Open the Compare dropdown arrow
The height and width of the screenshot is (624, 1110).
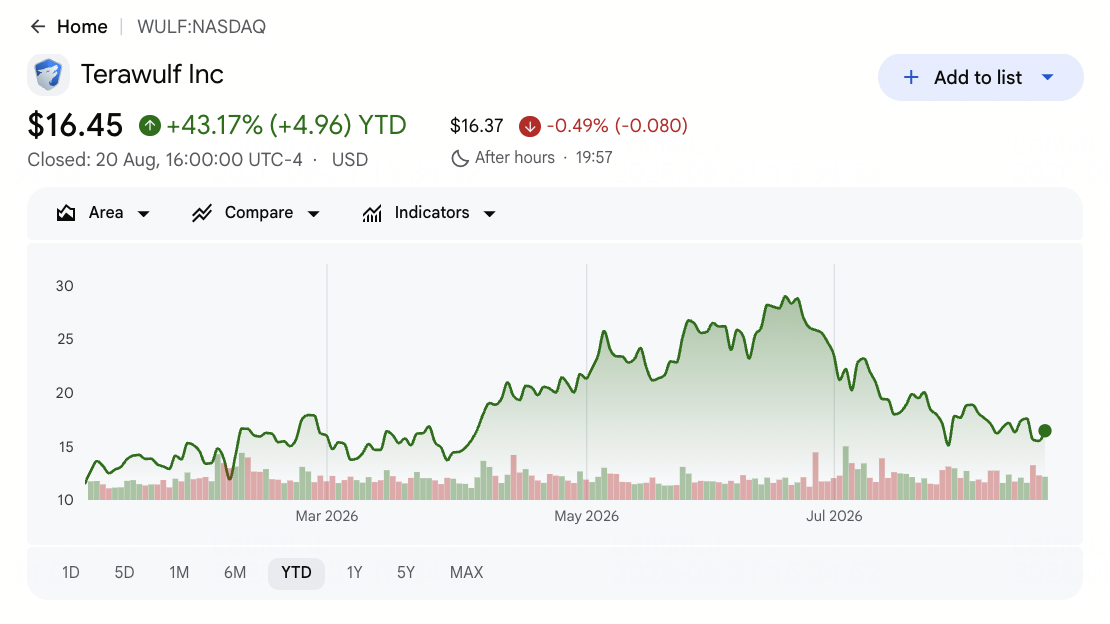click(x=314, y=214)
